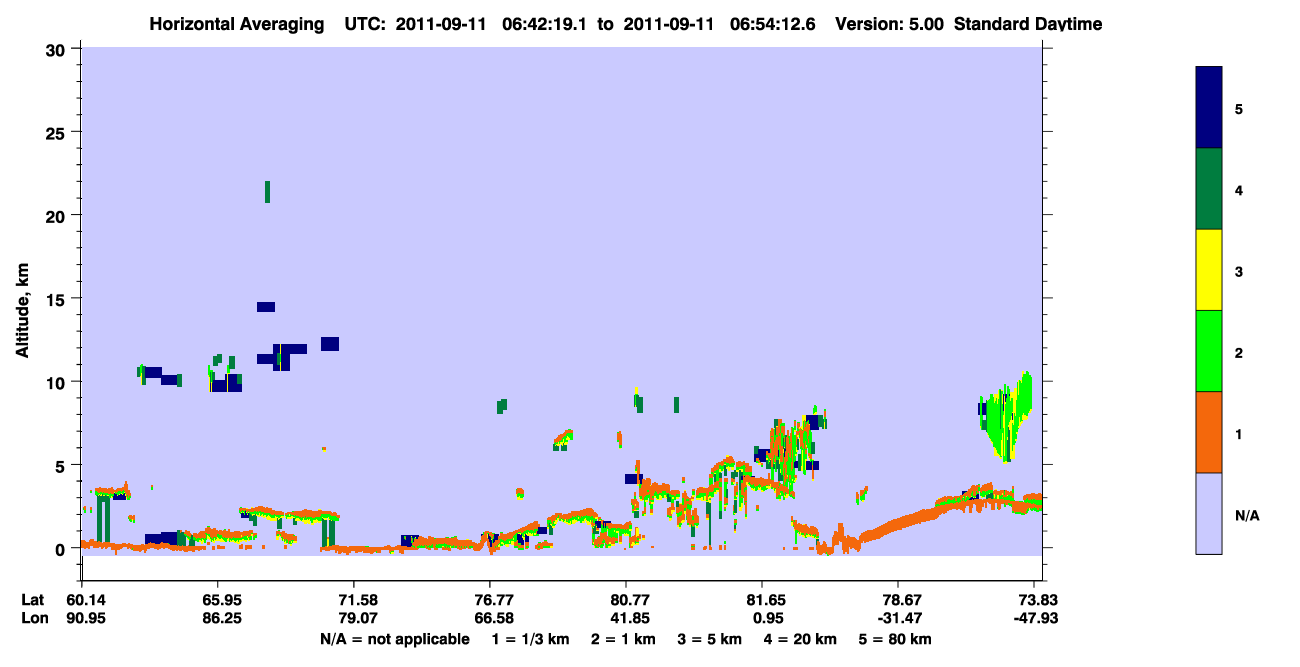
Task: Click the y-axis tick label 20
Action: pyautogui.click(x=58, y=215)
